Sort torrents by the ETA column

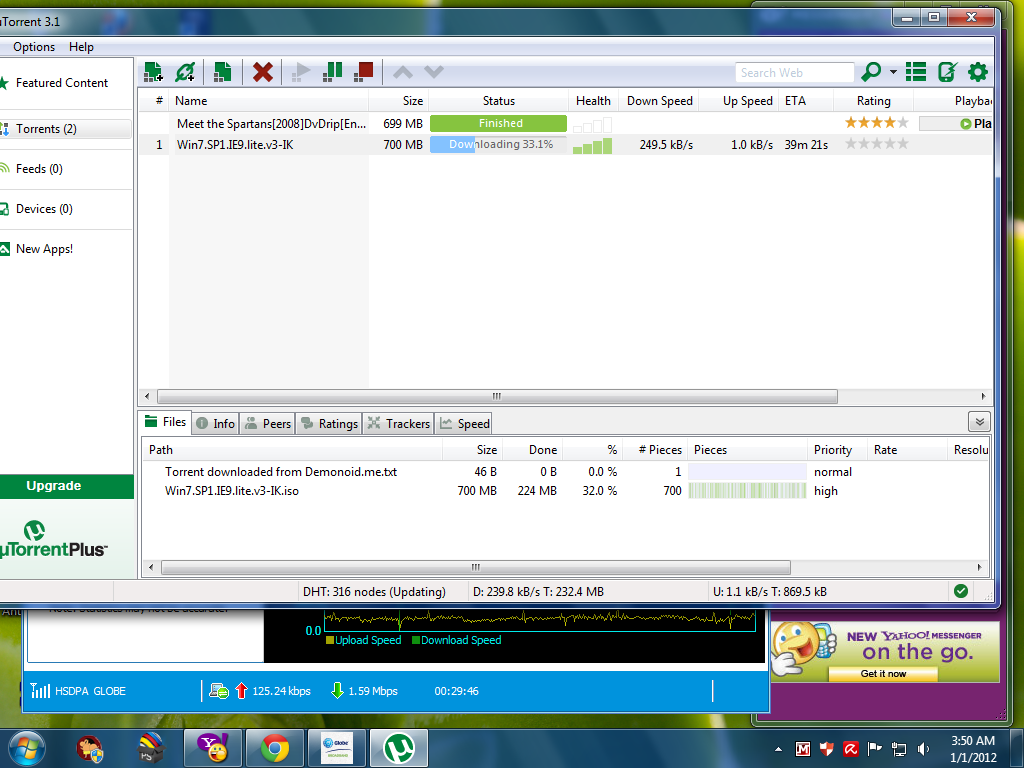(x=806, y=101)
